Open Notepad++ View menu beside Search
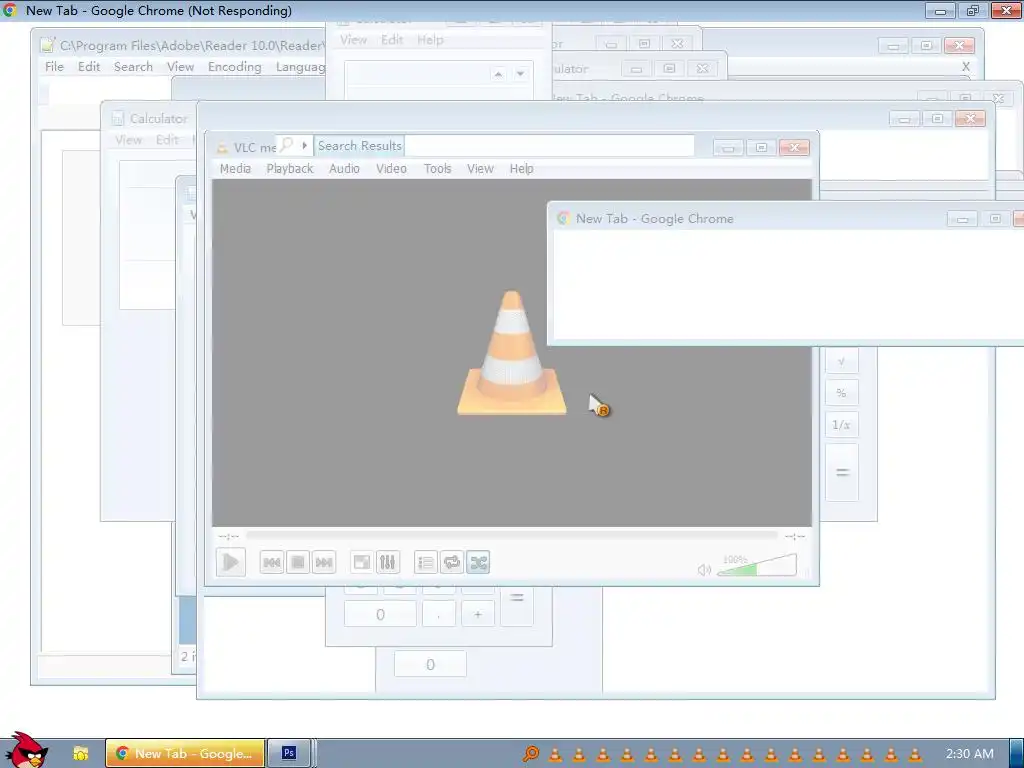Image resolution: width=1024 pixels, height=768 pixels. click(180, 67)
